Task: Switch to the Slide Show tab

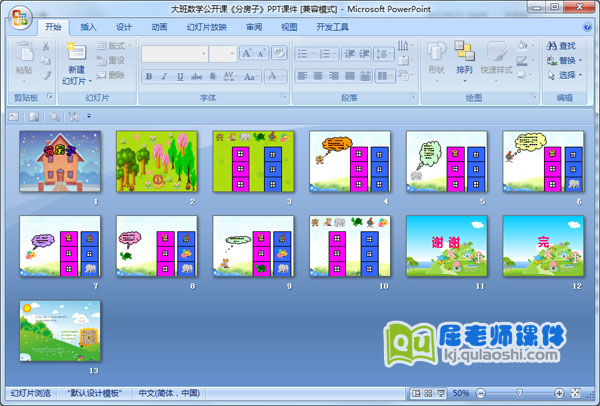Action: coord(207,27)
